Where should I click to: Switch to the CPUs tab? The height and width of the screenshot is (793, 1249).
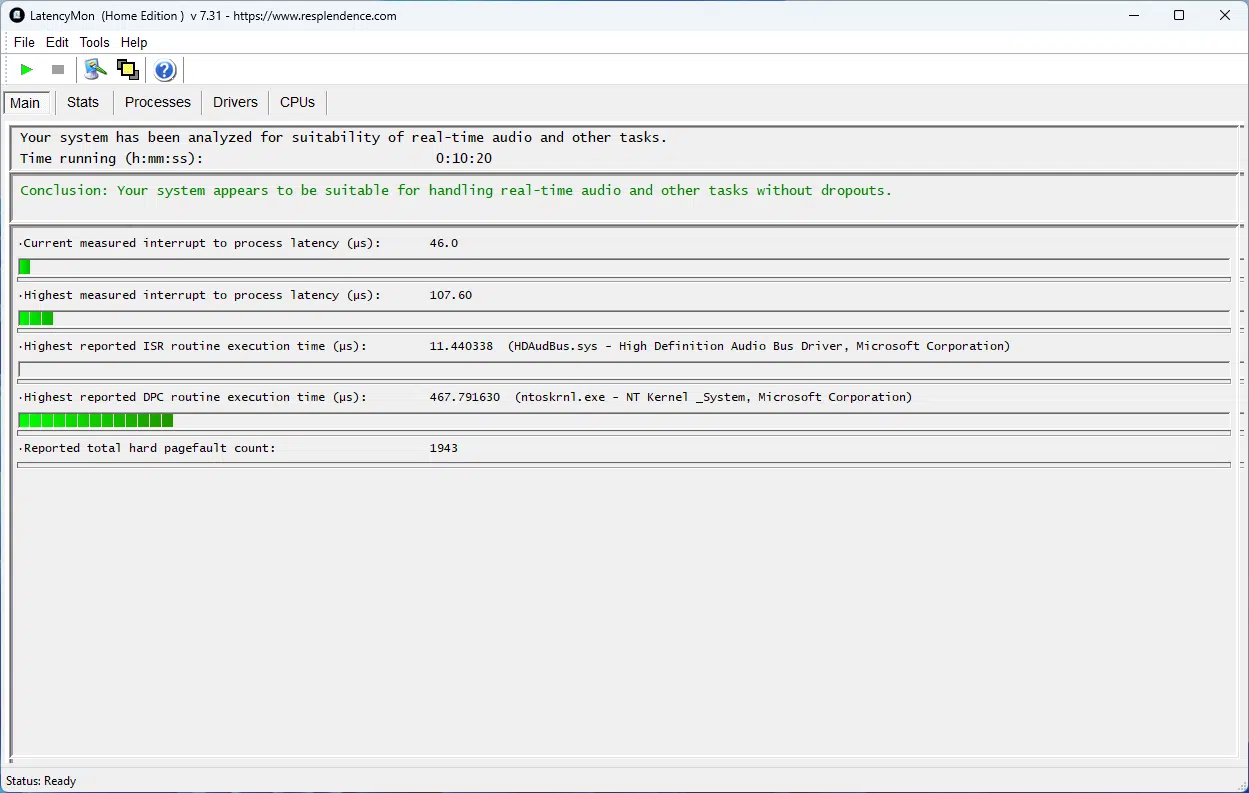tap(297, 102)
